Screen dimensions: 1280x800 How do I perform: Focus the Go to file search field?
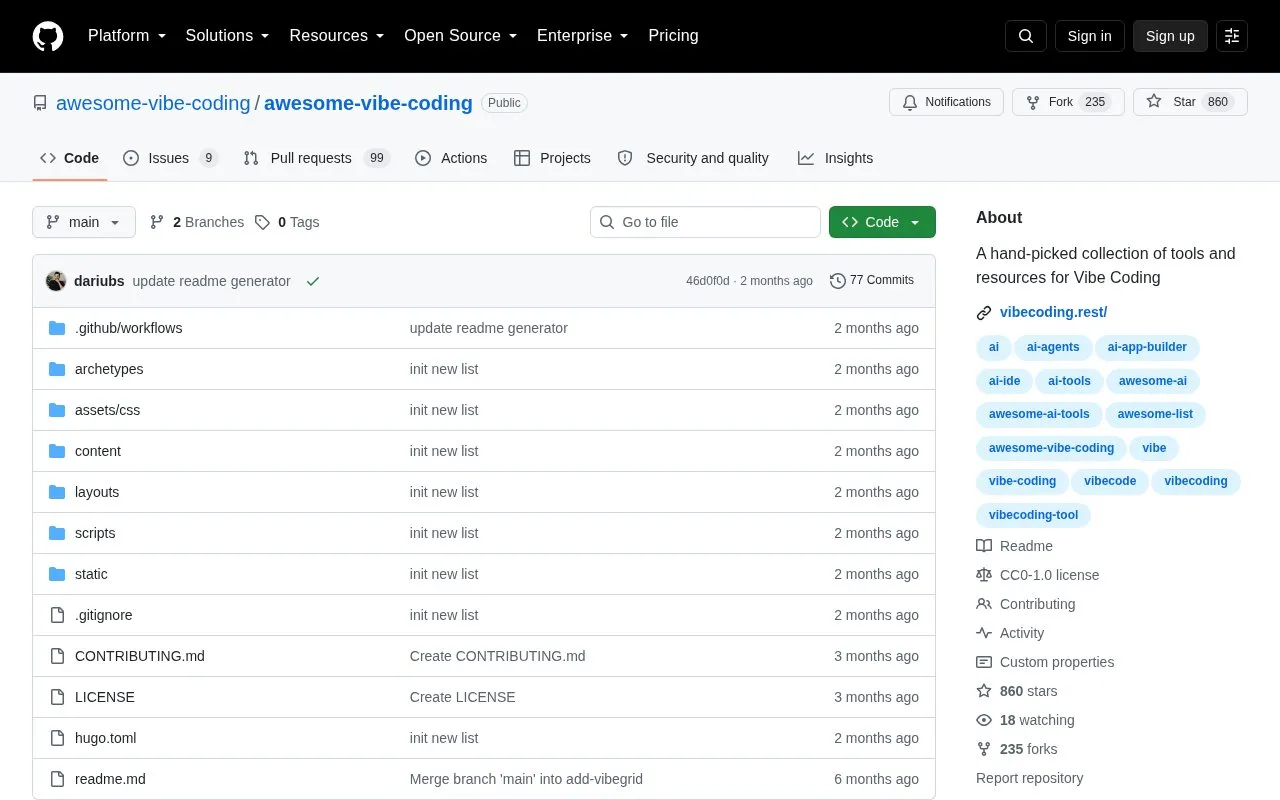click(x=705, y=222)
